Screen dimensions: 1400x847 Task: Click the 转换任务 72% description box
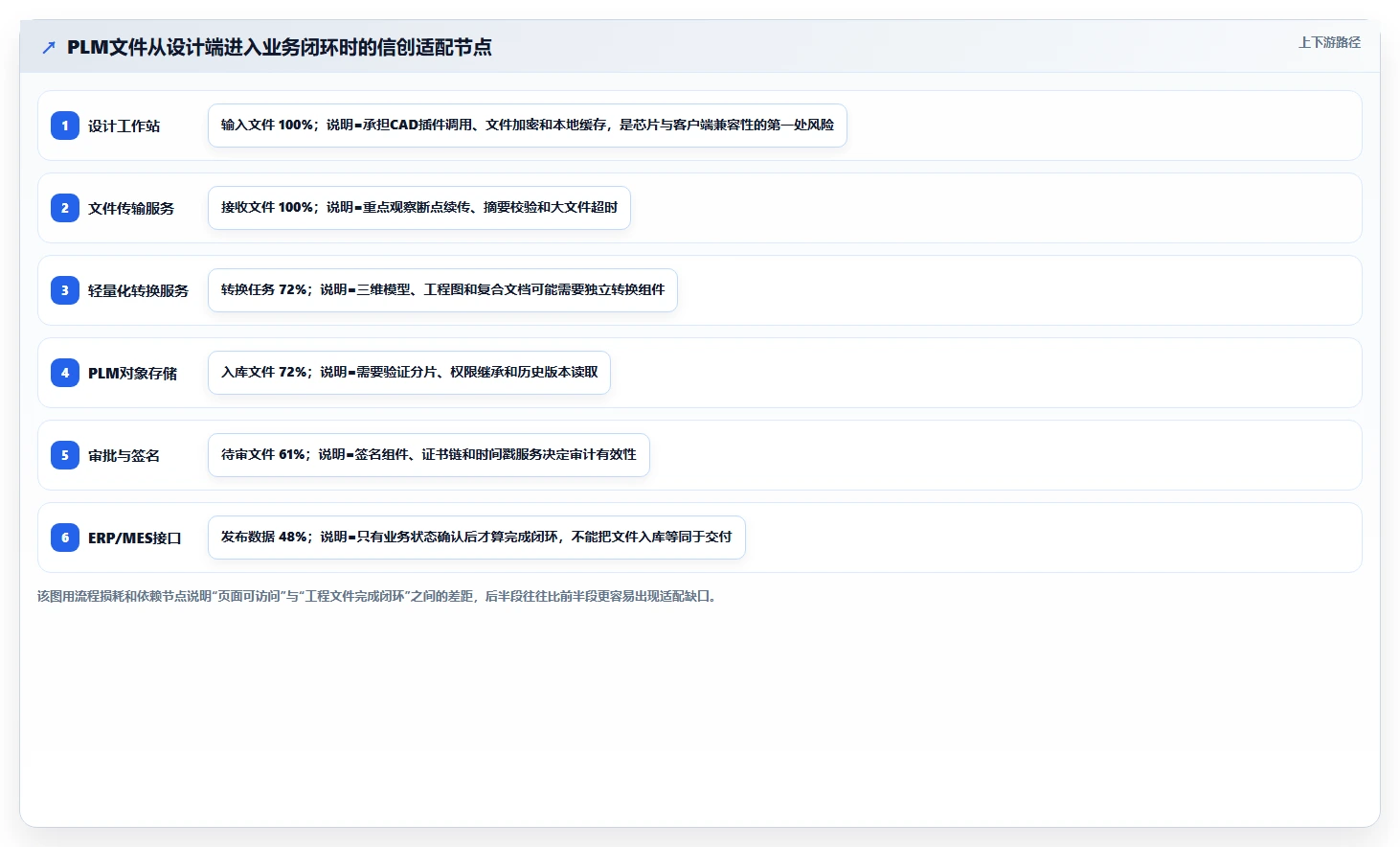pyautogui.click(x=442, y=290)
